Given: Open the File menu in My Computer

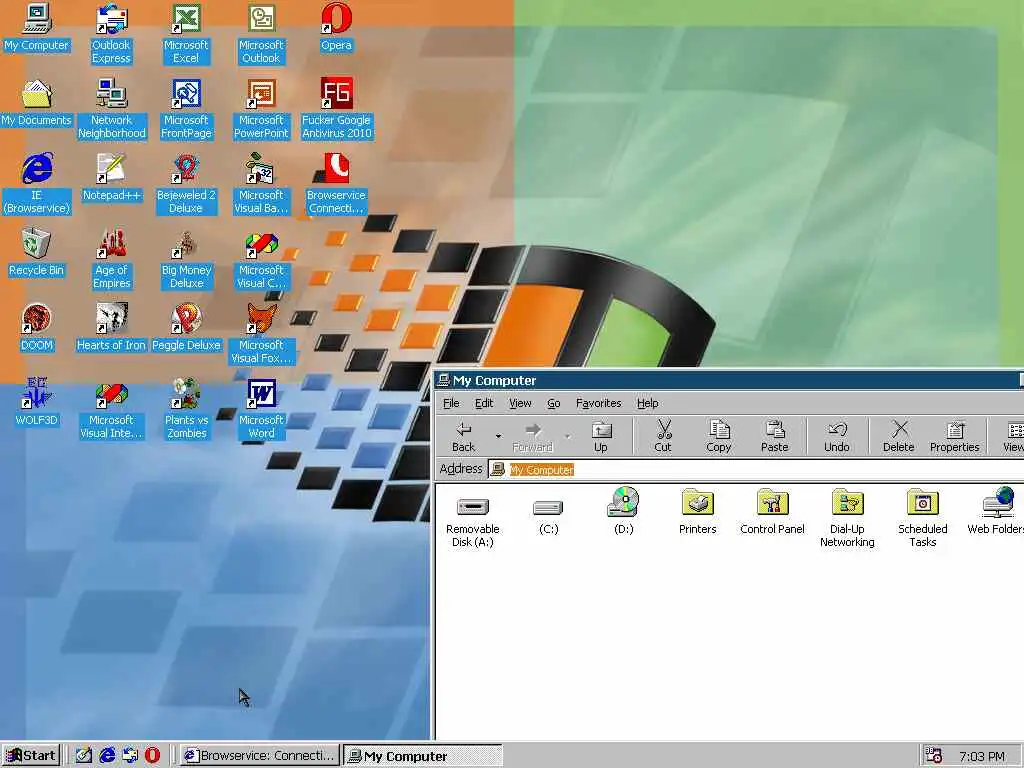Looking at the screenshot, I should pyautogui.click(x=451, y=403).
